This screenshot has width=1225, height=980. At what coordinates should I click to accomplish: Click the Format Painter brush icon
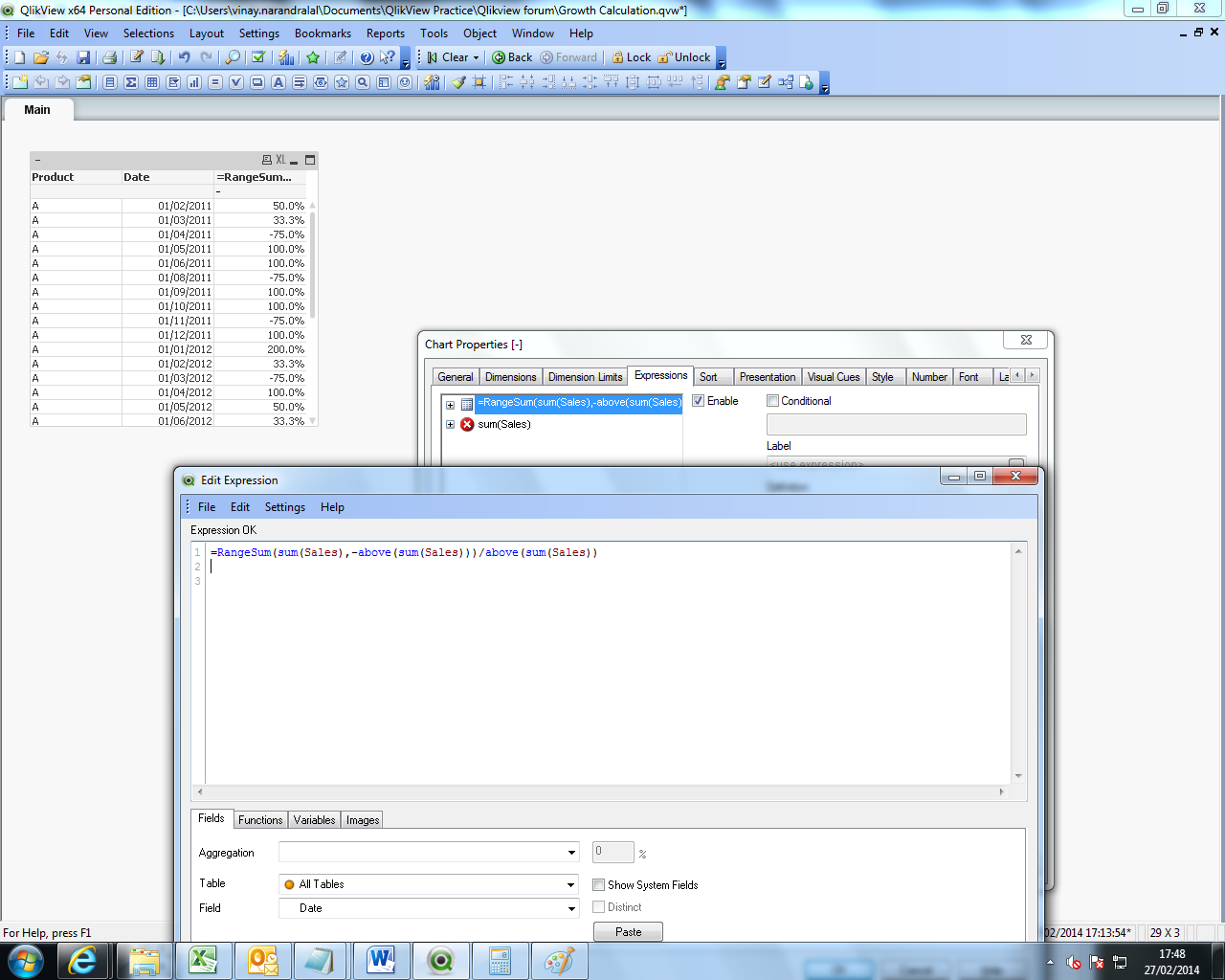458,82
